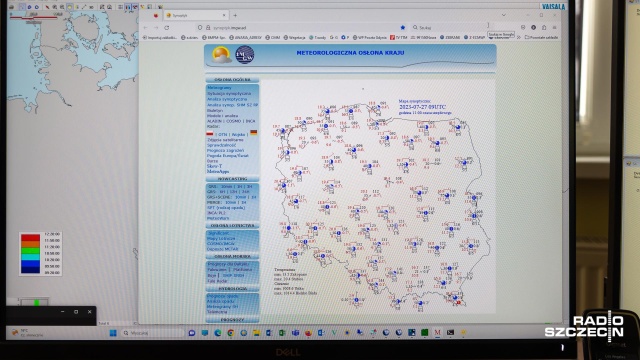Reload the Synoptyk page
640x360 pixels.
click(x=167, y=27)
